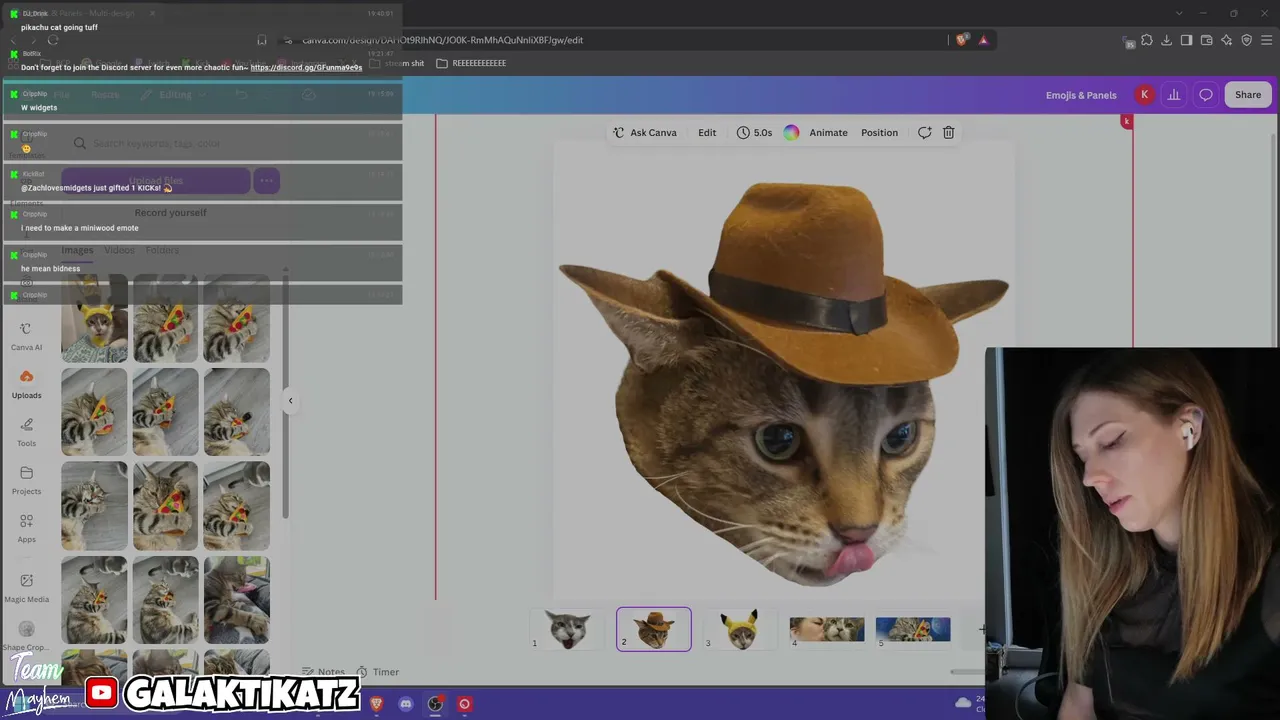Click the Animate button
Screen dimensions: 1280x720
click(828, 132)
